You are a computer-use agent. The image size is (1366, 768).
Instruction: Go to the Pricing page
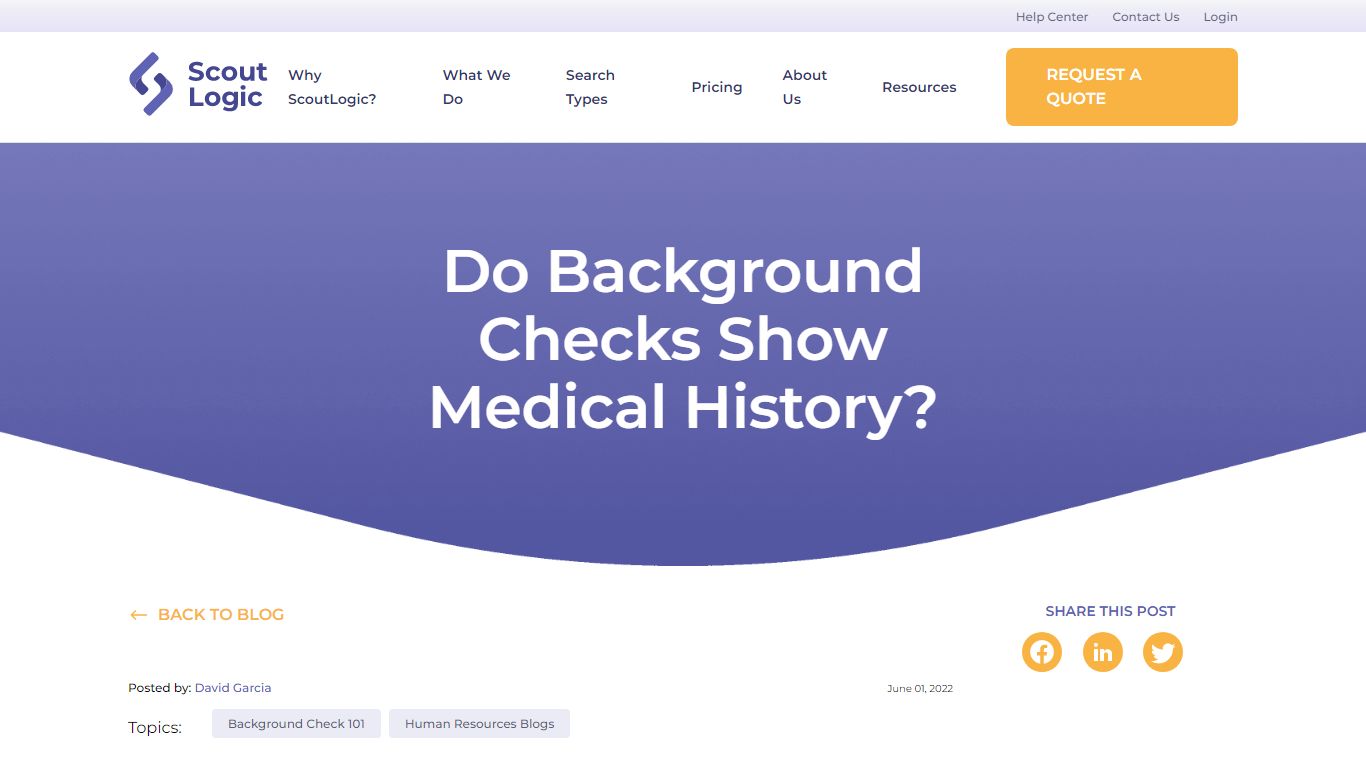717,87
